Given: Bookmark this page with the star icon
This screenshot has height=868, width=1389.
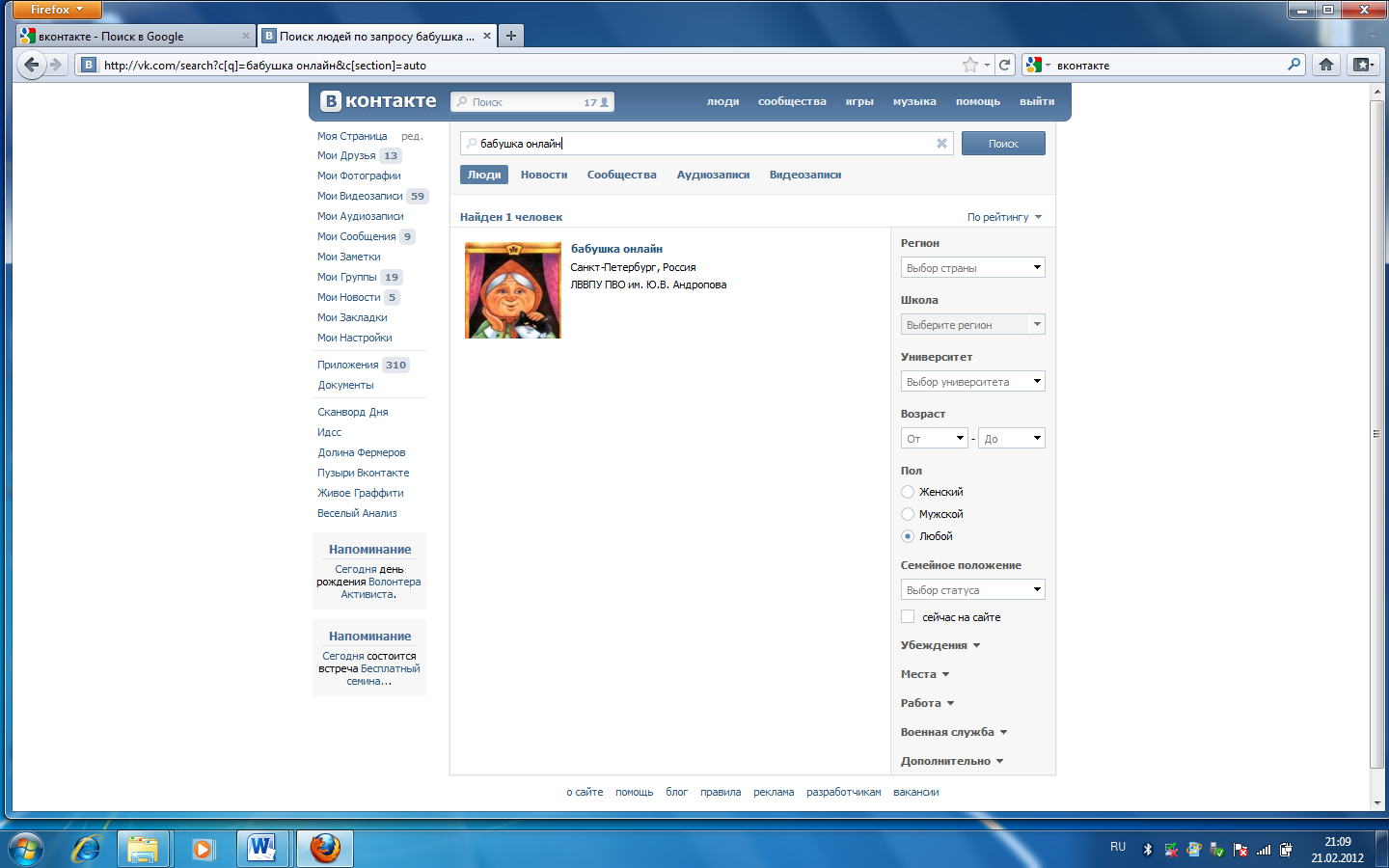Looking at the screenshot, I should click(x=970, y=65).
